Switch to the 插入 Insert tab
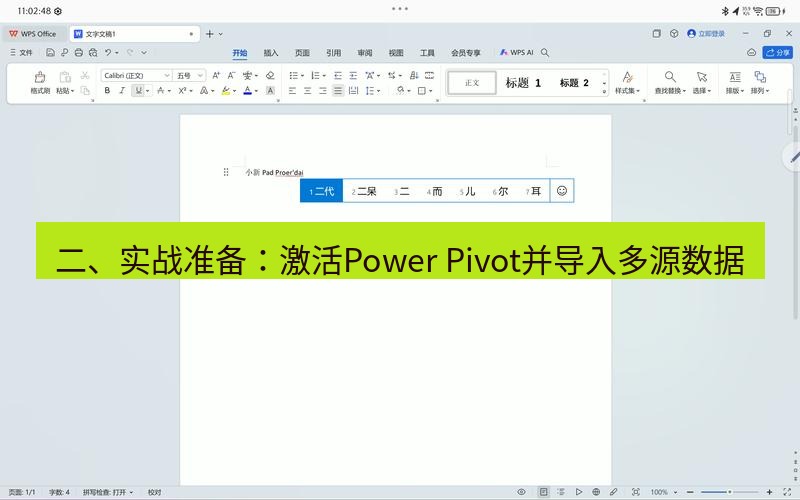 (271, 53)
